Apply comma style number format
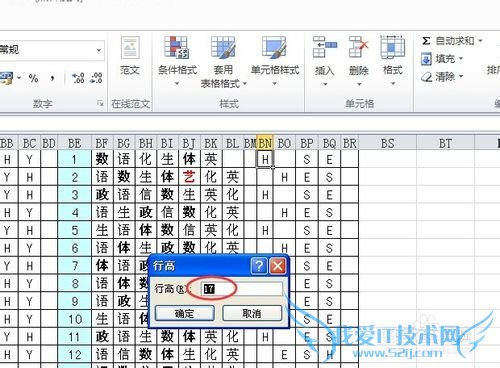The image size is (500, 368). [x=52, y=78]
